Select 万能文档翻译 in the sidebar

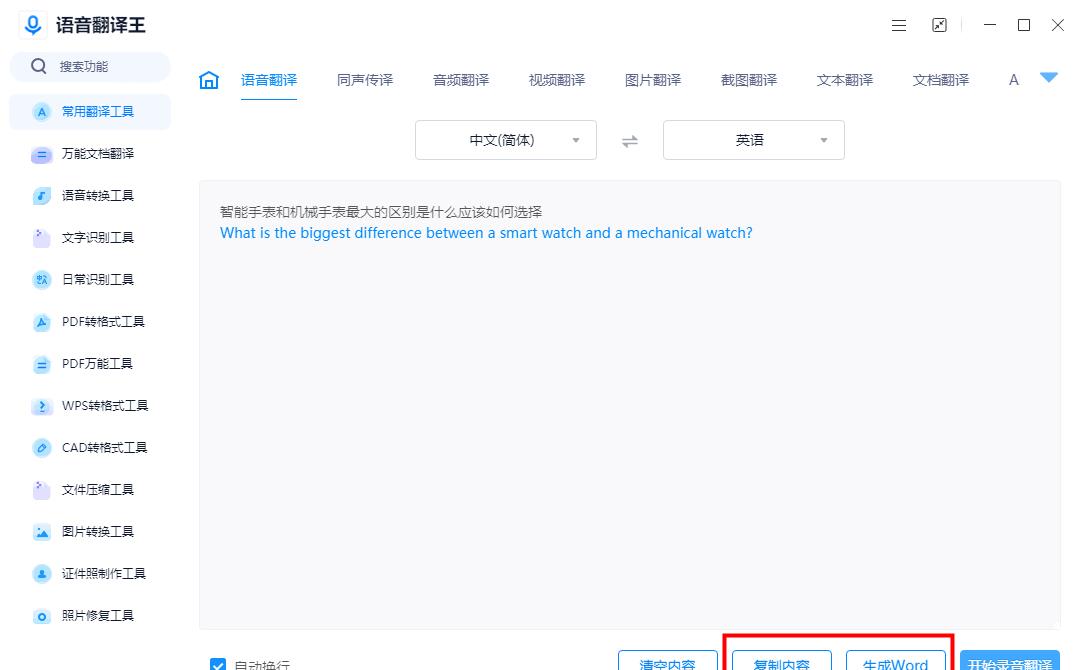point(90,153)
